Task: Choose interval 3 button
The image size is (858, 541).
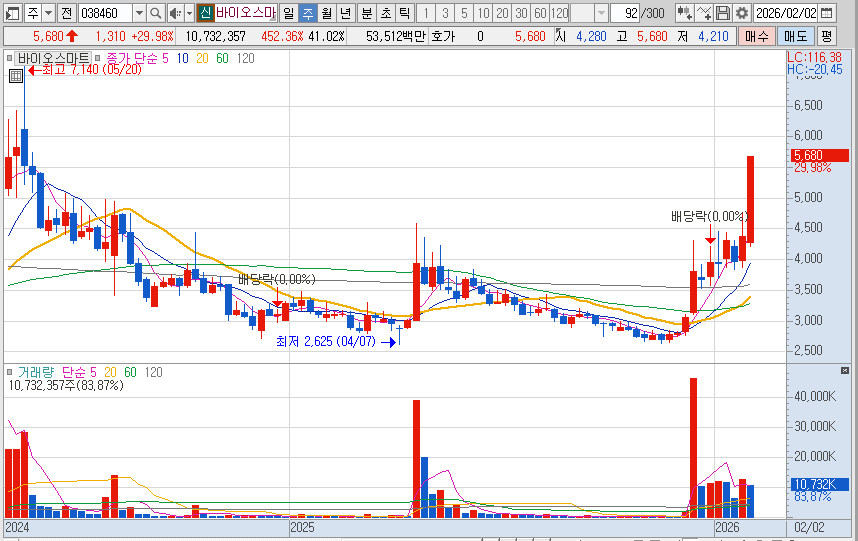Action: pos(445,13)
